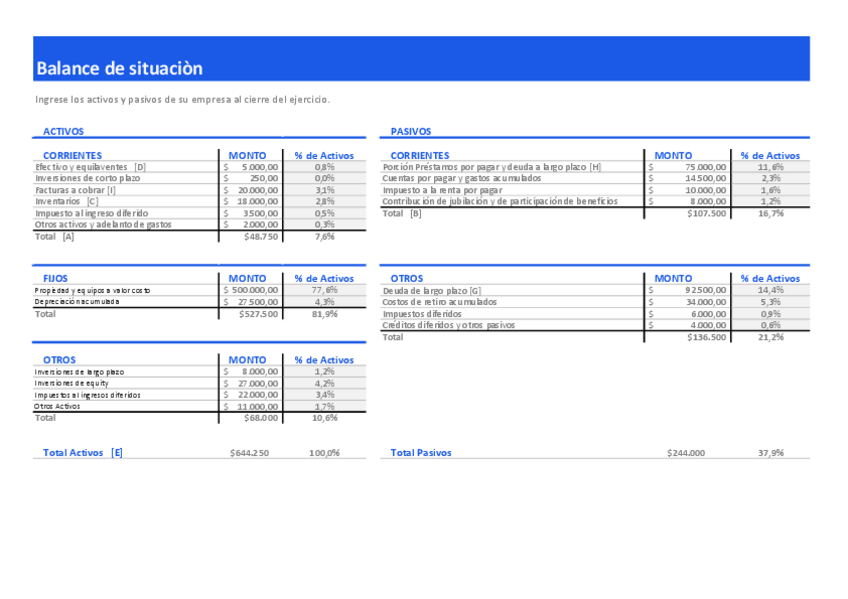The height and width of the screenshot is (599, 848).
Task: Click the title 'Balance de situaciòn'
Action: (x=120, y=69)
